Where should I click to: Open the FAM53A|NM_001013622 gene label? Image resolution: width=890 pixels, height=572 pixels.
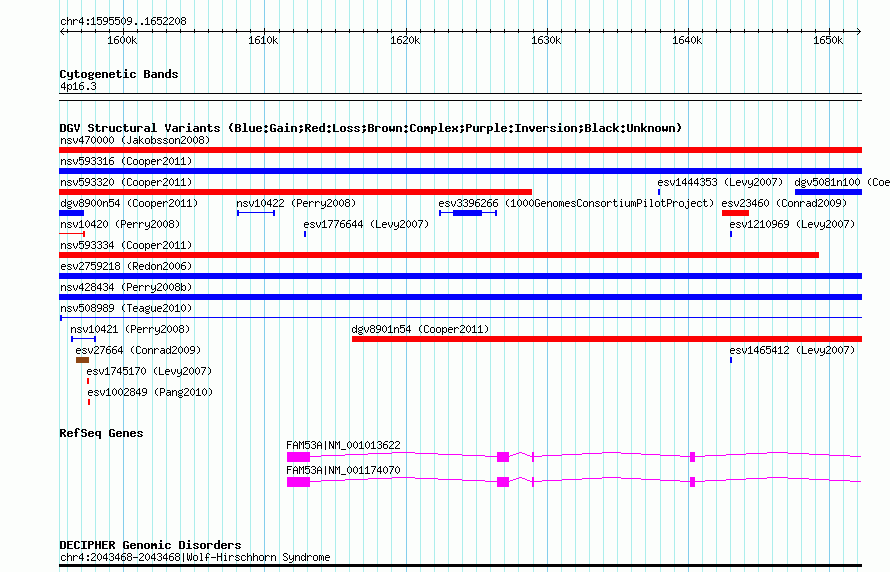tap(343, 445)
